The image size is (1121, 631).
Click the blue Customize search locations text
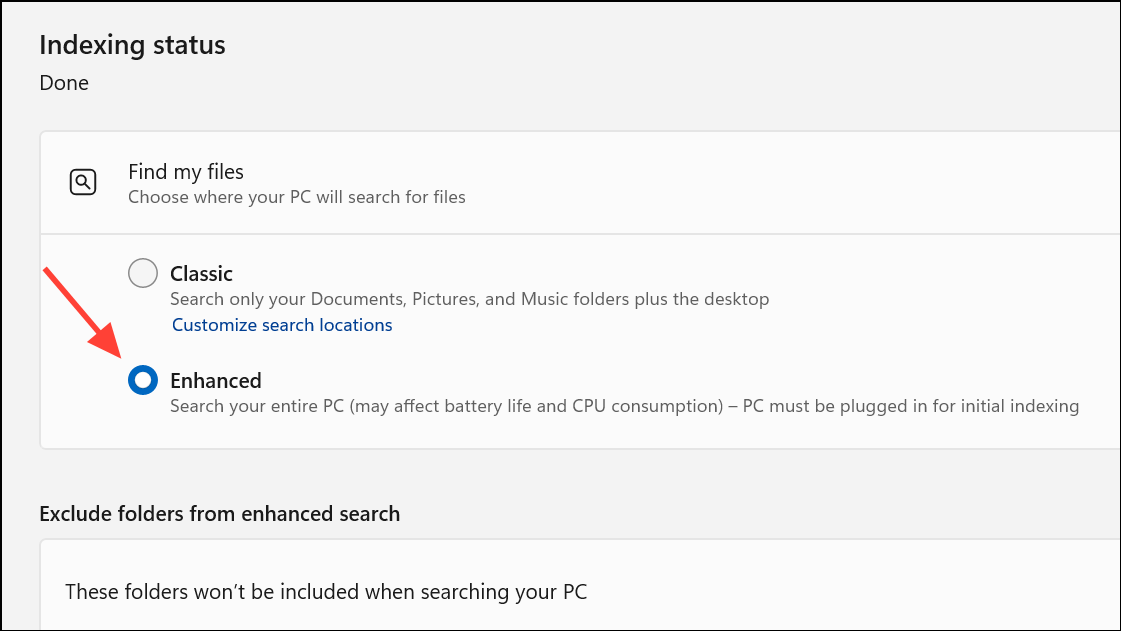[281, 324]
